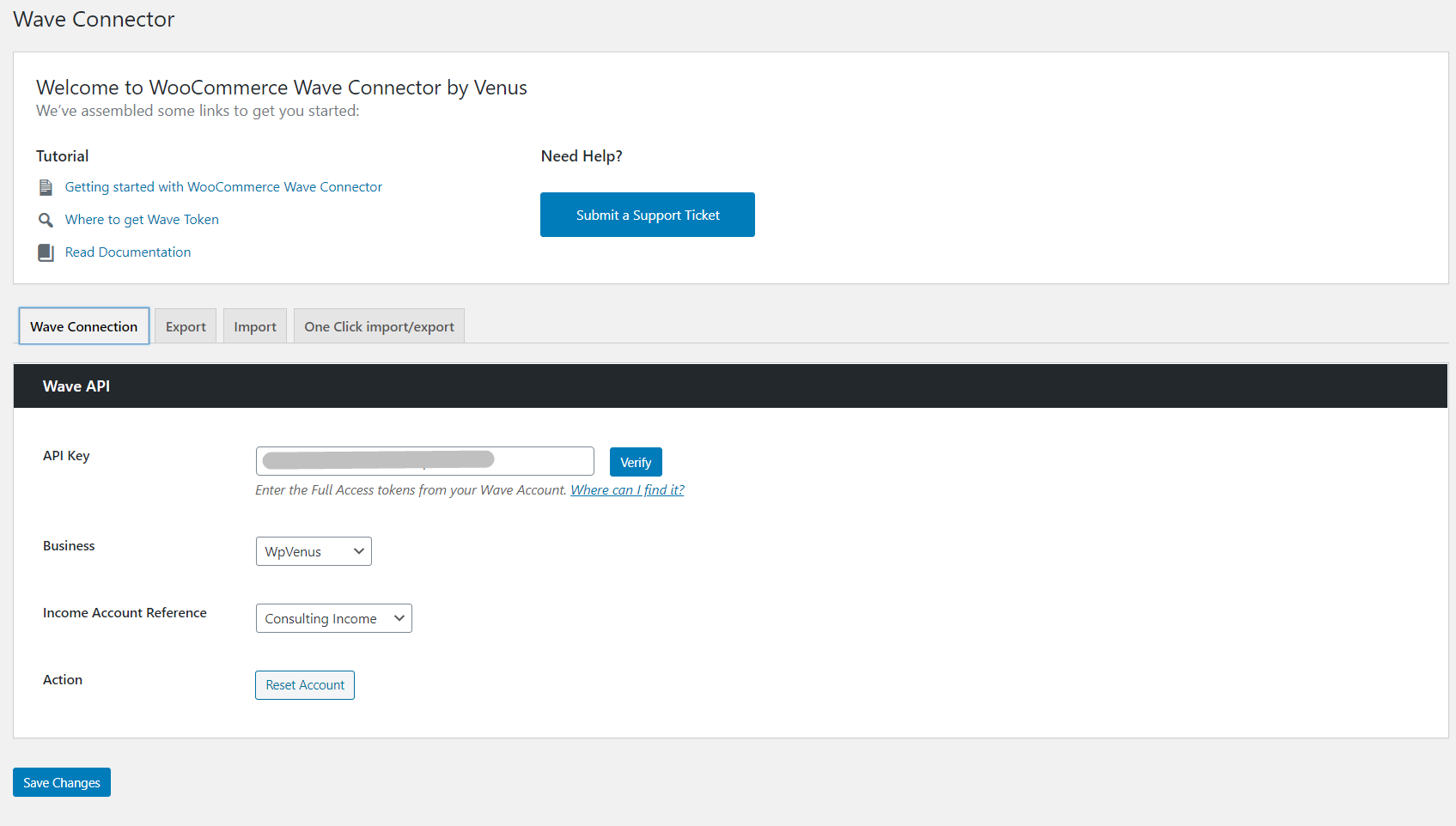Click Submit a Support Ticket
Screen dimensions: 1456x826
click(647, 215)
